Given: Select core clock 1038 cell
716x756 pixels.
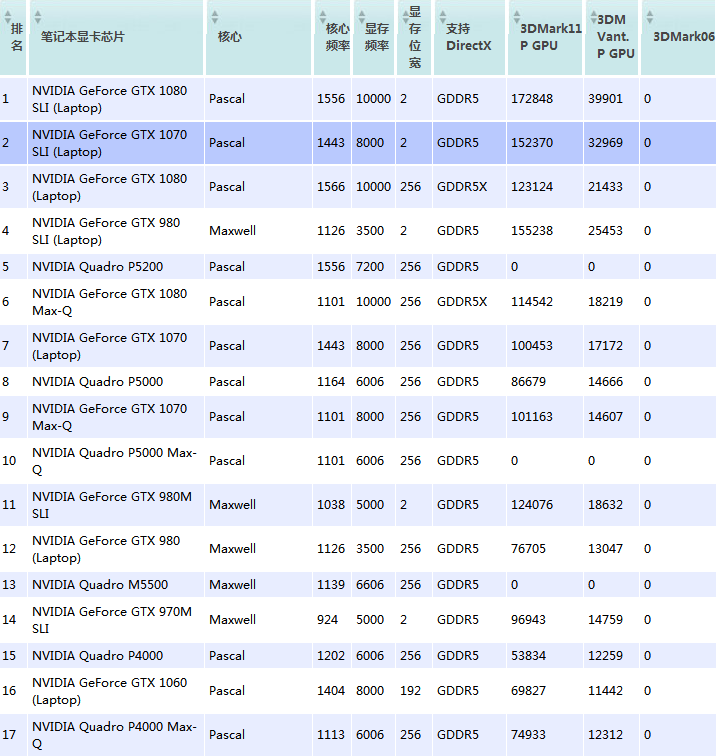Looking at the screenshot, I should 331,505.
